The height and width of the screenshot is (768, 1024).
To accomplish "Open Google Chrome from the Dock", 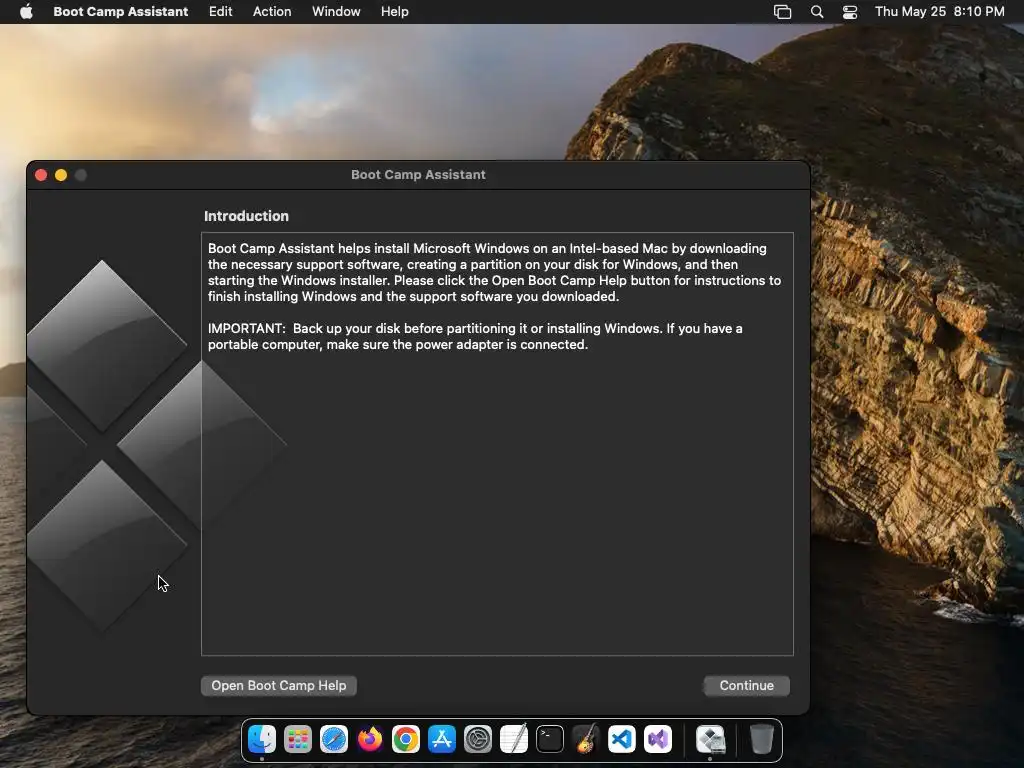I will (406, 739).
